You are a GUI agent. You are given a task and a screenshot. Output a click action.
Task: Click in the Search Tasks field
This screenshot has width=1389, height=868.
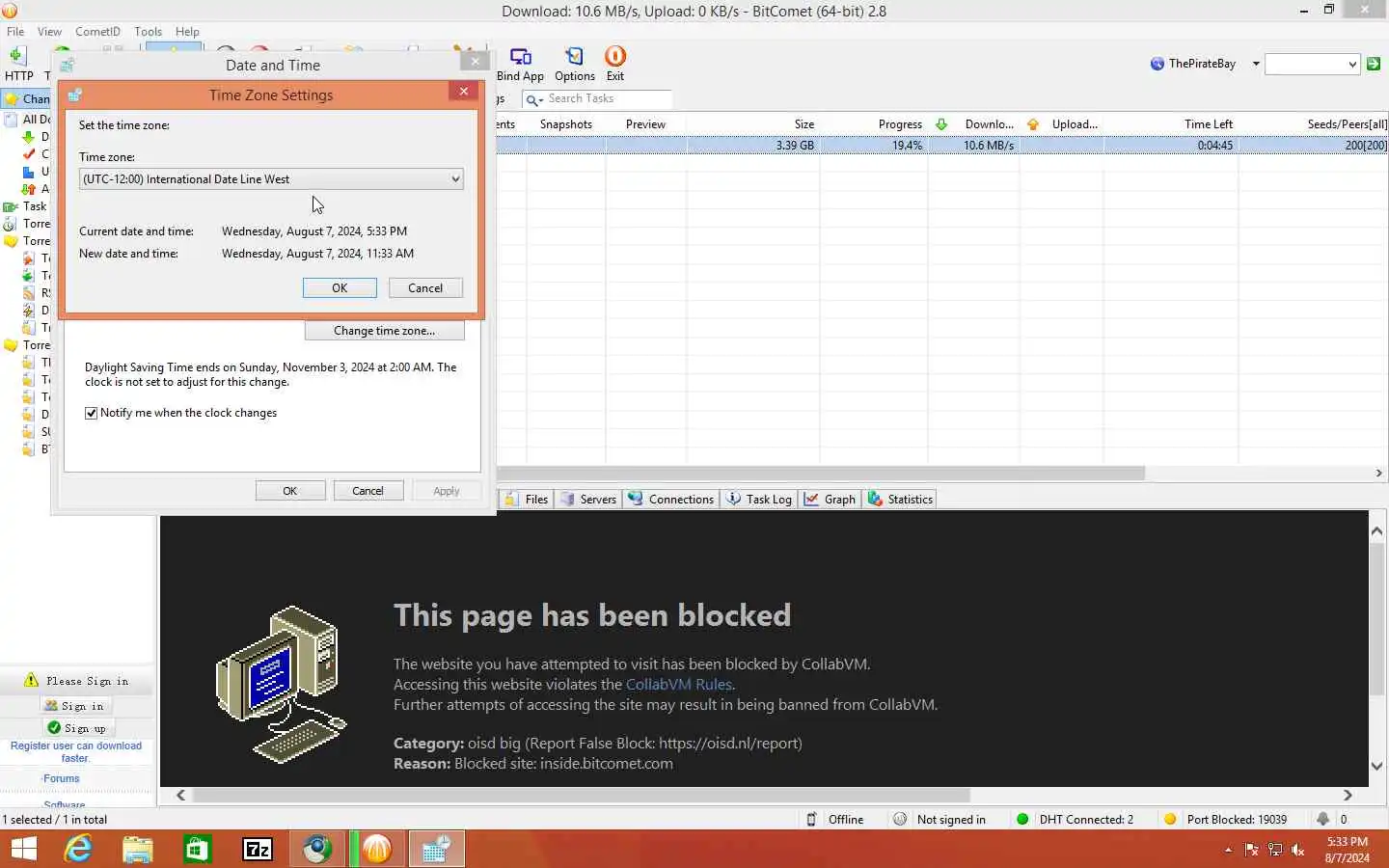[x=608, y=99]
